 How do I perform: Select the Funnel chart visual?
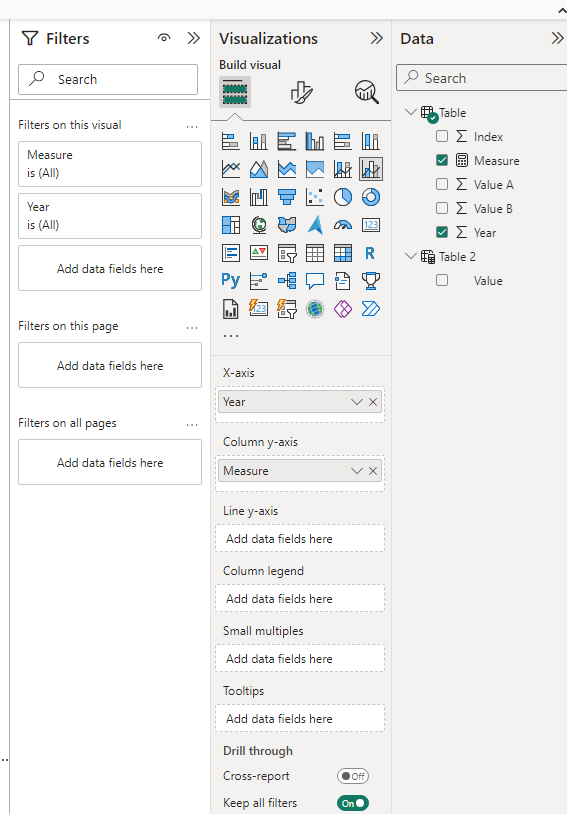point(287,197)
